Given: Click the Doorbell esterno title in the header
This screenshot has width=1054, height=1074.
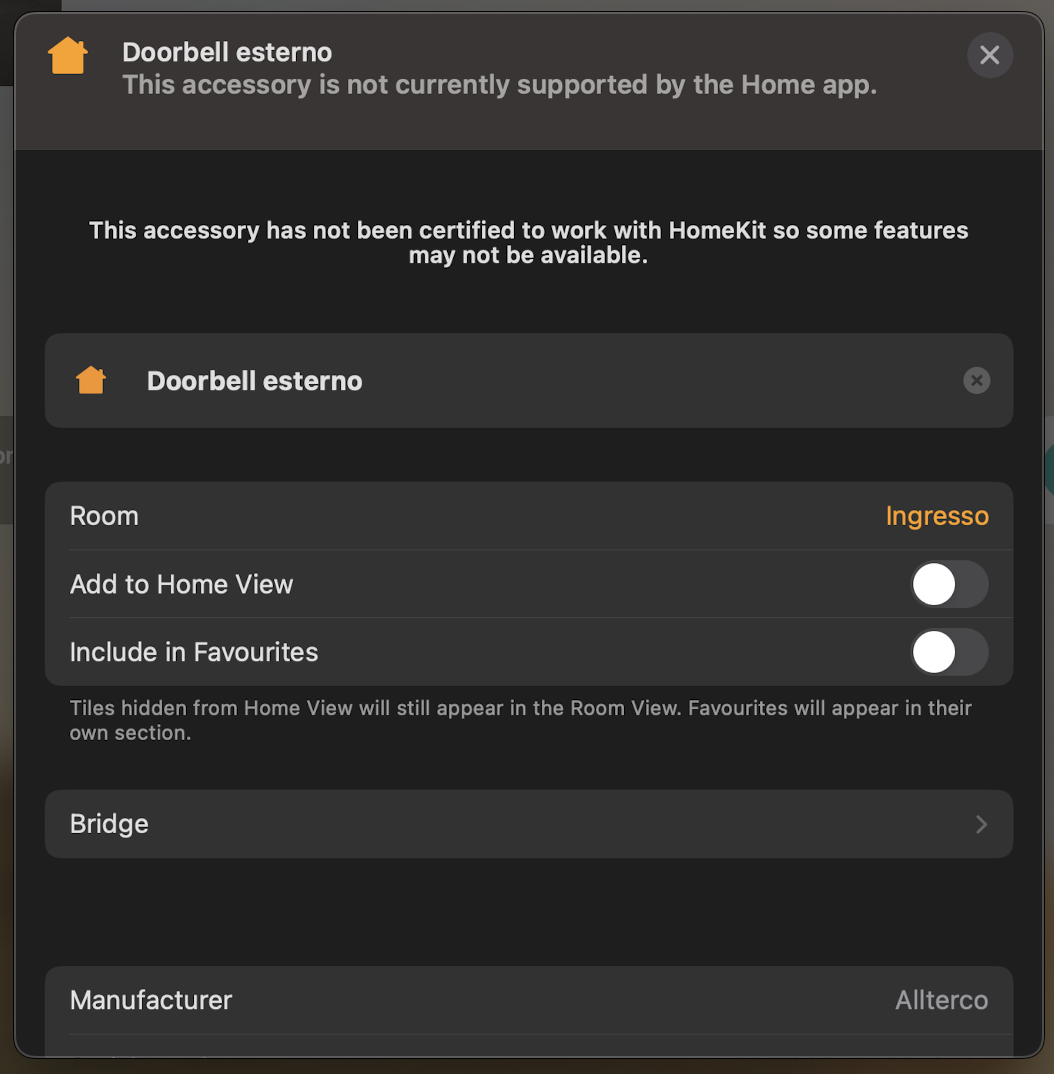Looking at the screenshot, I should pyautogui.click(x=227, y=51).
